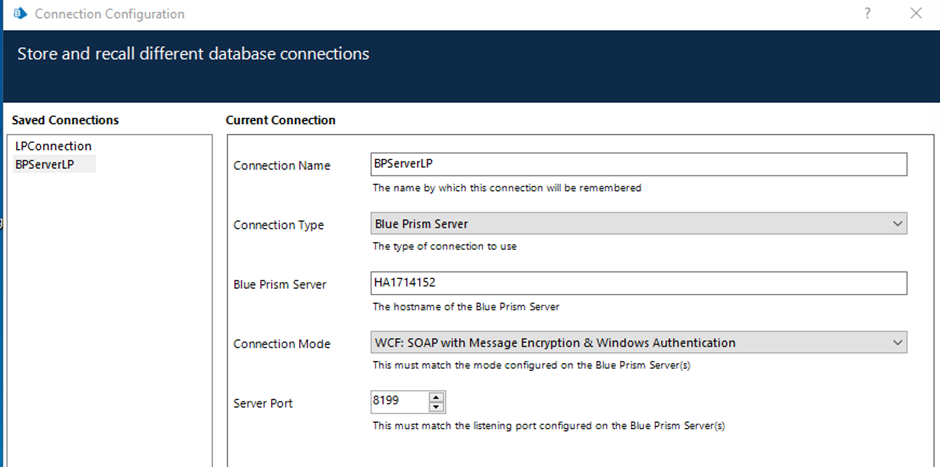Click into the Connection Name field
This screenshot has width=940, height=467.
pos(638,164)
